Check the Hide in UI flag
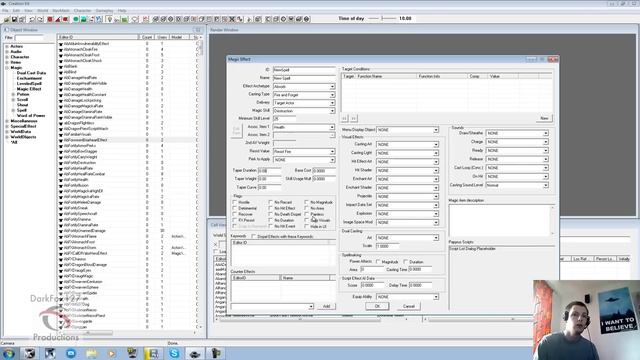The image size is (640, 360). 307,226
